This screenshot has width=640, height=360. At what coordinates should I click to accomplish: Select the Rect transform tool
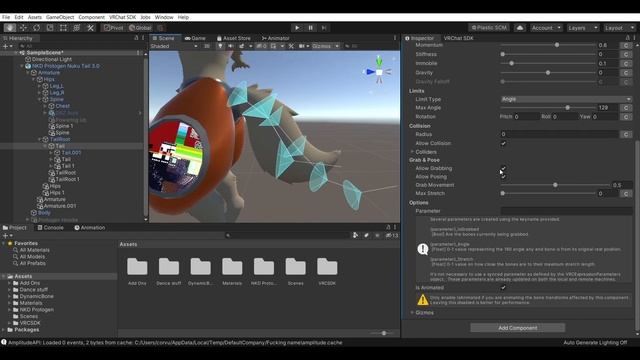pyautogui.click(x=63, y=28)
